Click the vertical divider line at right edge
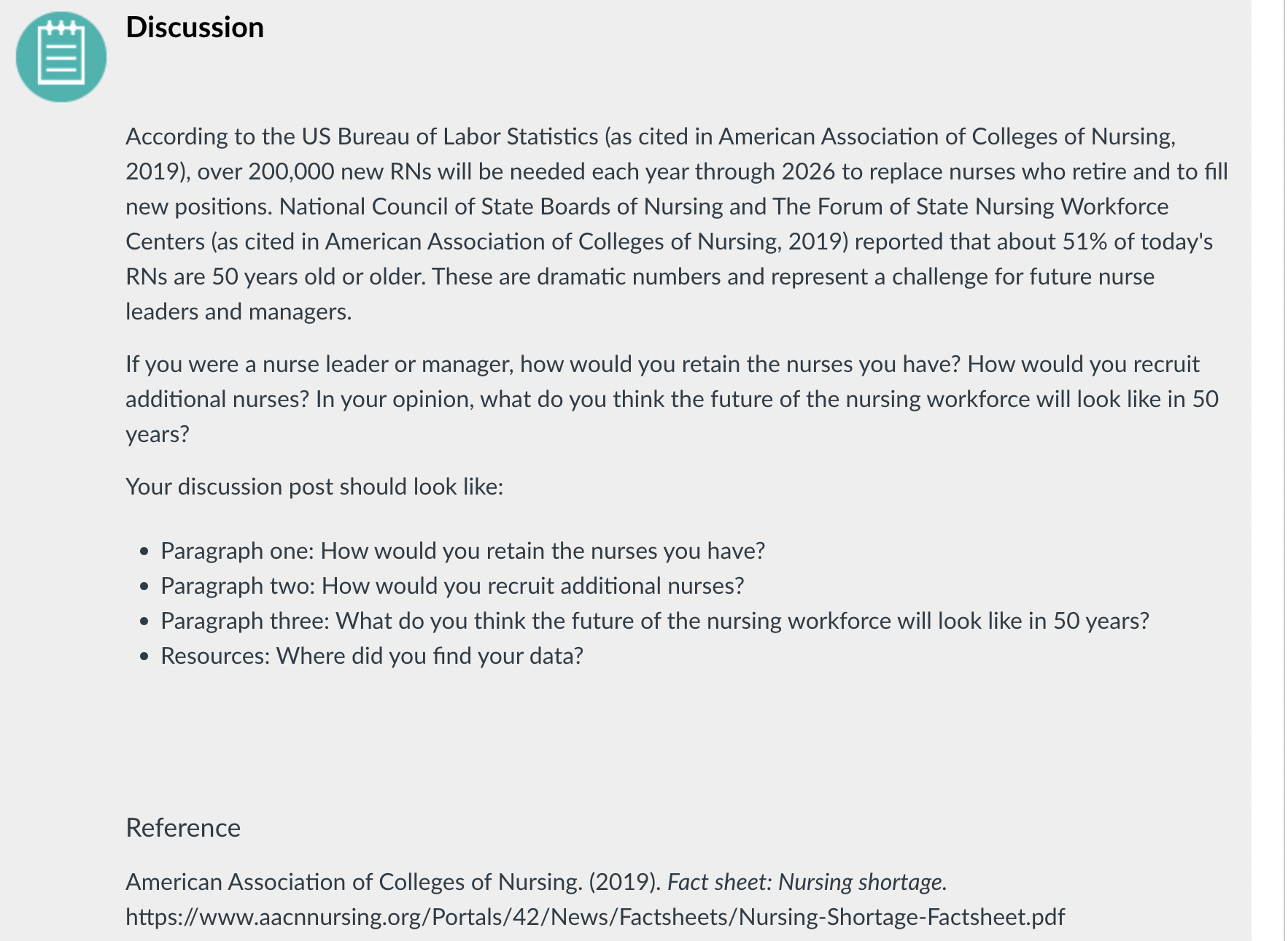This screenshot has width=1288, height=941. [1284, 471]
